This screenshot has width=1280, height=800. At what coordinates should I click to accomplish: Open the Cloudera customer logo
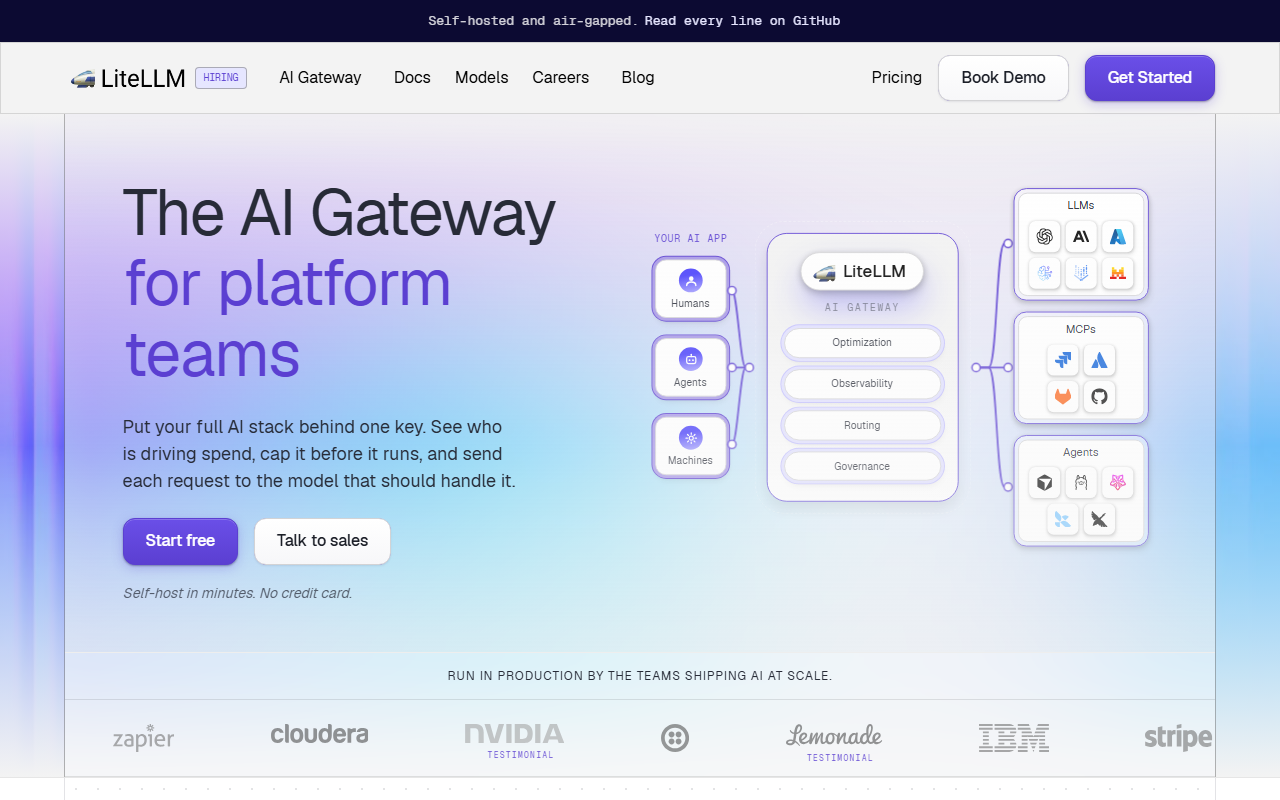319,735
